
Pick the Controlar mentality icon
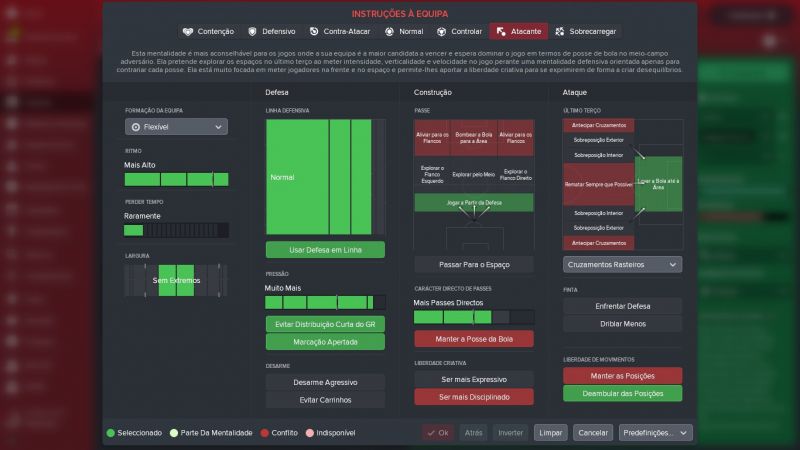pos(442,32)
